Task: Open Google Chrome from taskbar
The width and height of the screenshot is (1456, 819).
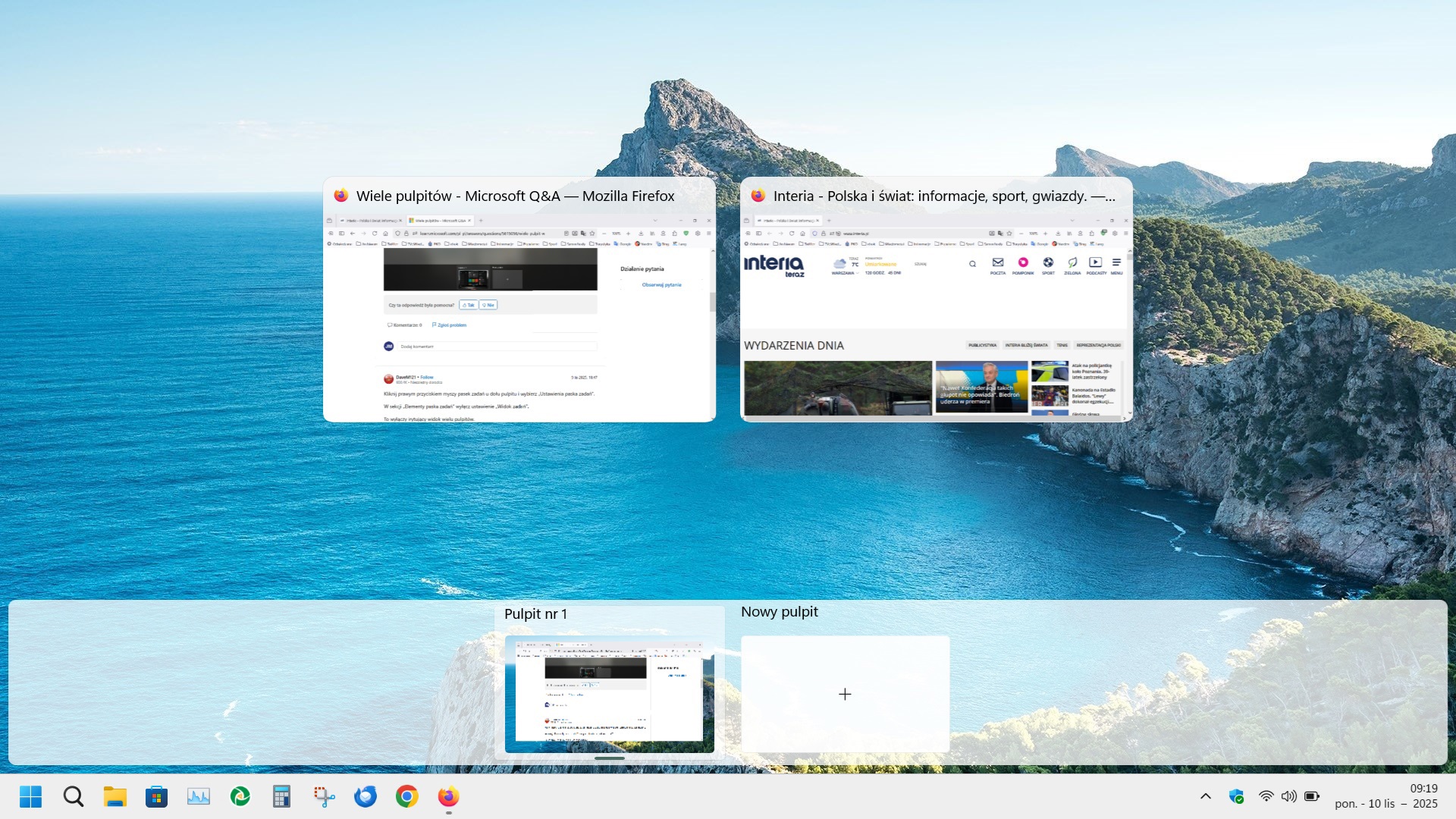Action: [407, 796]
